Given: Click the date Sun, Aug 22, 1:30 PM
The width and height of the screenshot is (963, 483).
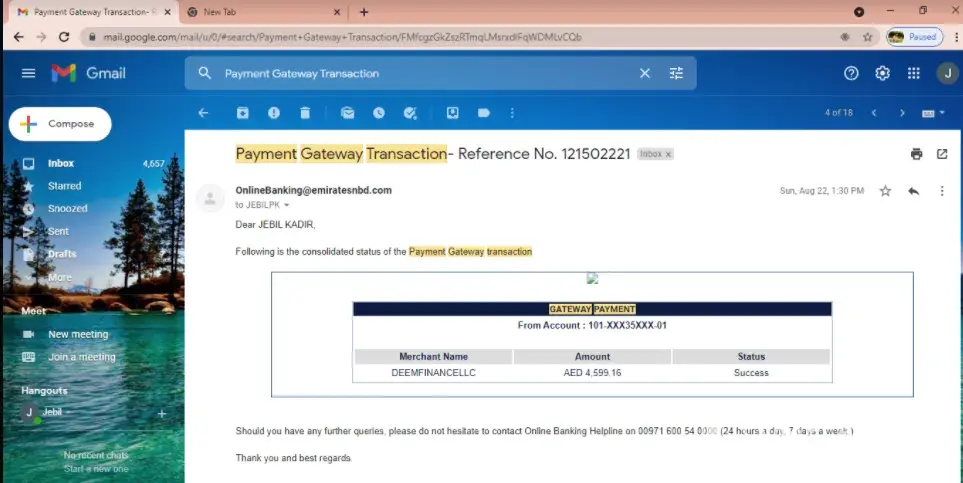Looking at the screenshot, I should tap(822, 191).
